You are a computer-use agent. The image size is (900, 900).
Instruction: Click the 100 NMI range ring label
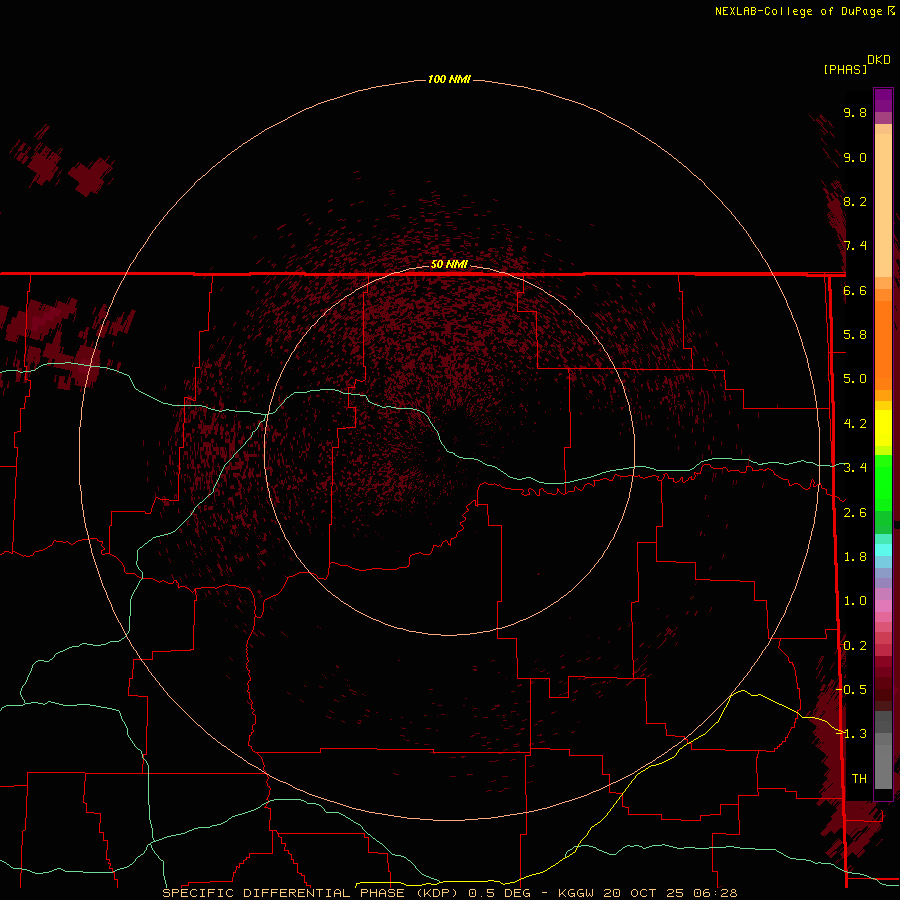[449, 79]
